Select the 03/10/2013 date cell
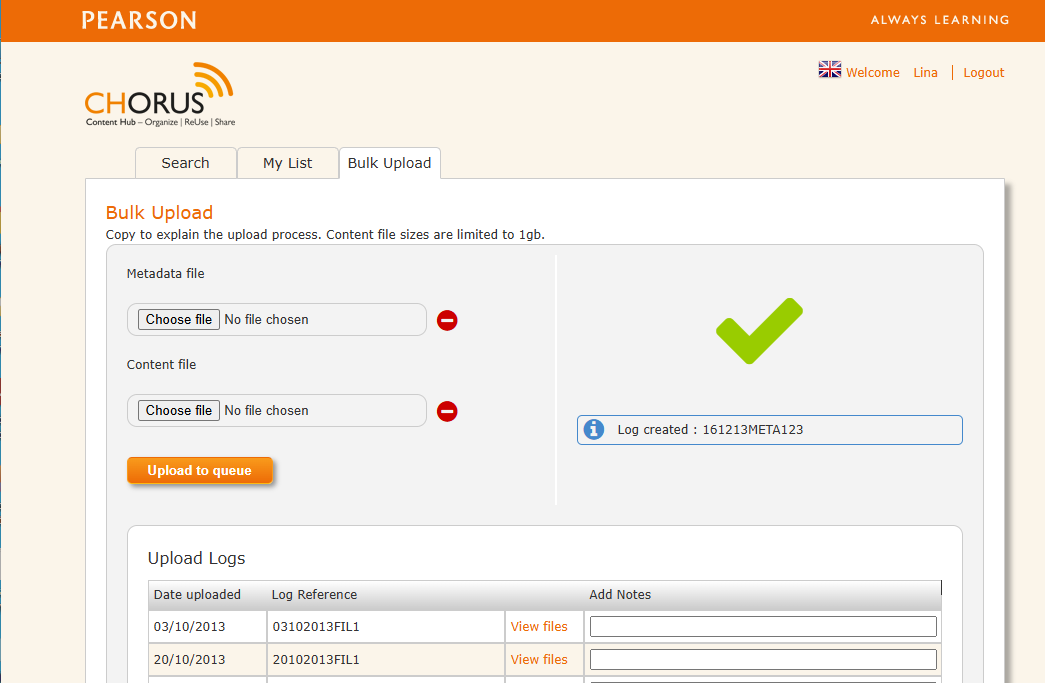 click(x=207, y=626)
